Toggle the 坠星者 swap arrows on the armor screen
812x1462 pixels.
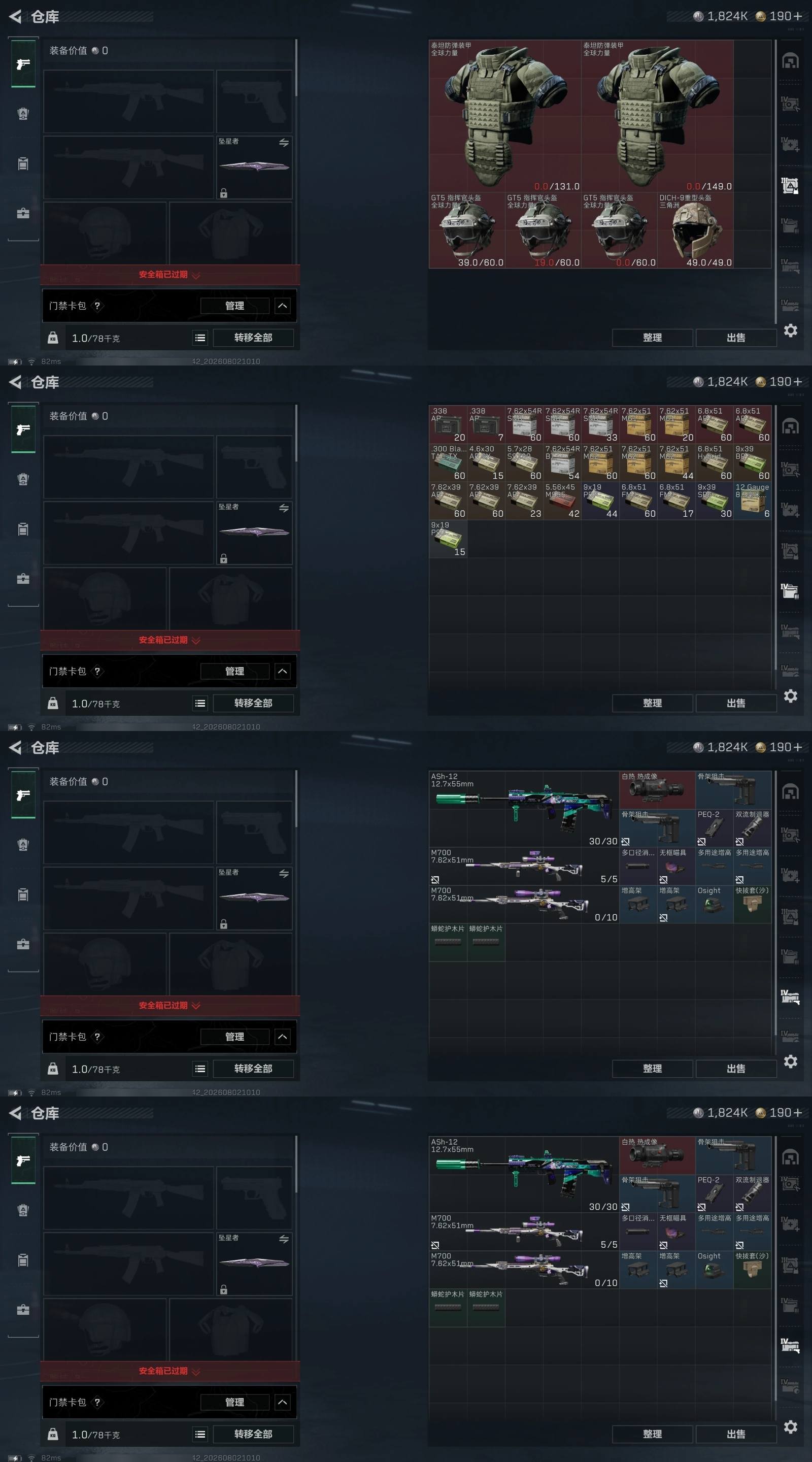point(284,143)
